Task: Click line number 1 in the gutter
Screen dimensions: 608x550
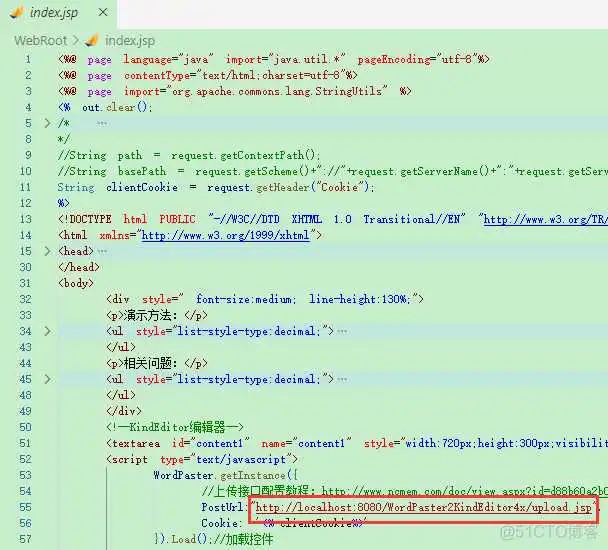Action: coord(28,59)
